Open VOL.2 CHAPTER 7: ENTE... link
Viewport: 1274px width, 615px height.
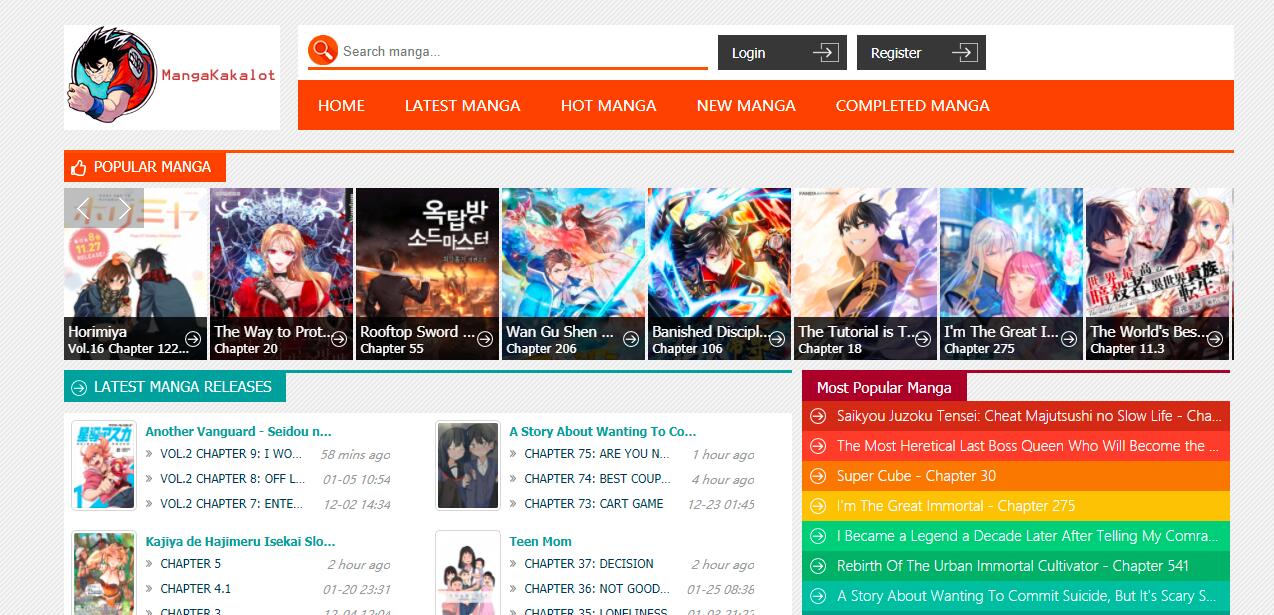tap(232, 504)
